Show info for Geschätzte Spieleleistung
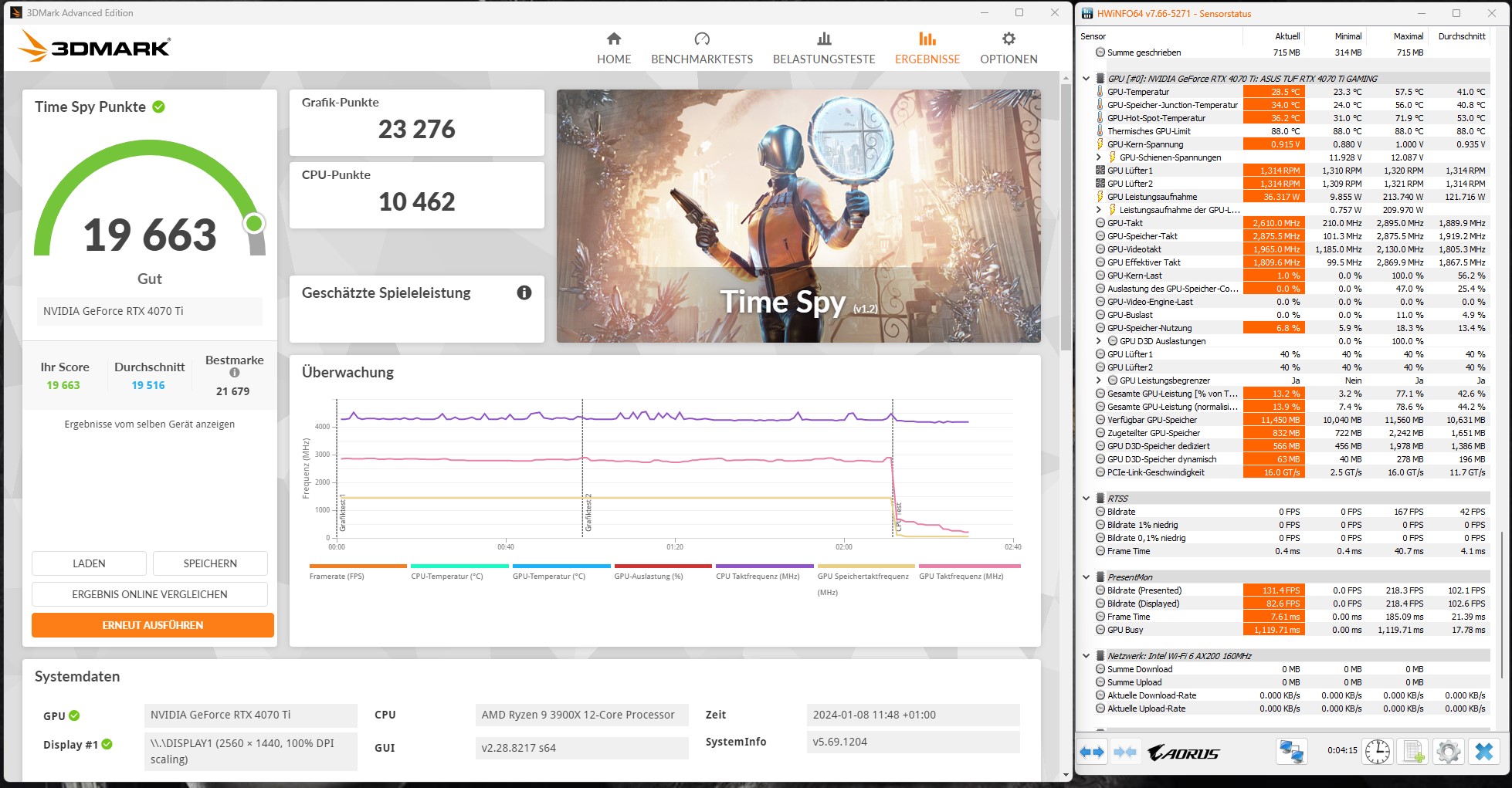This screenshot has width=1512, height=788. (524, 293)
